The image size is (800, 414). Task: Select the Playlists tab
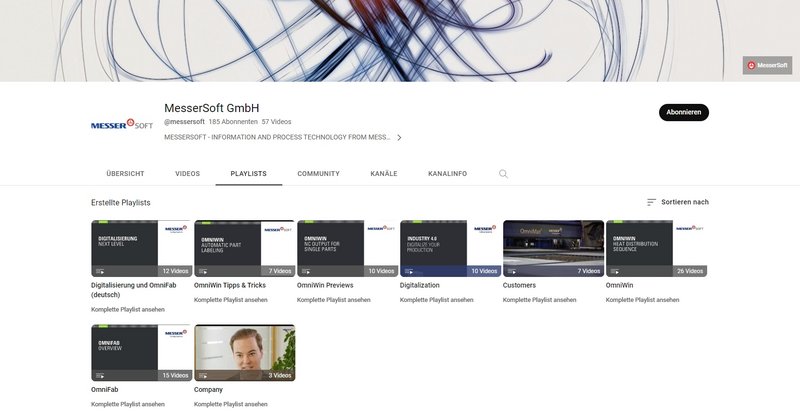pos(248,174)
